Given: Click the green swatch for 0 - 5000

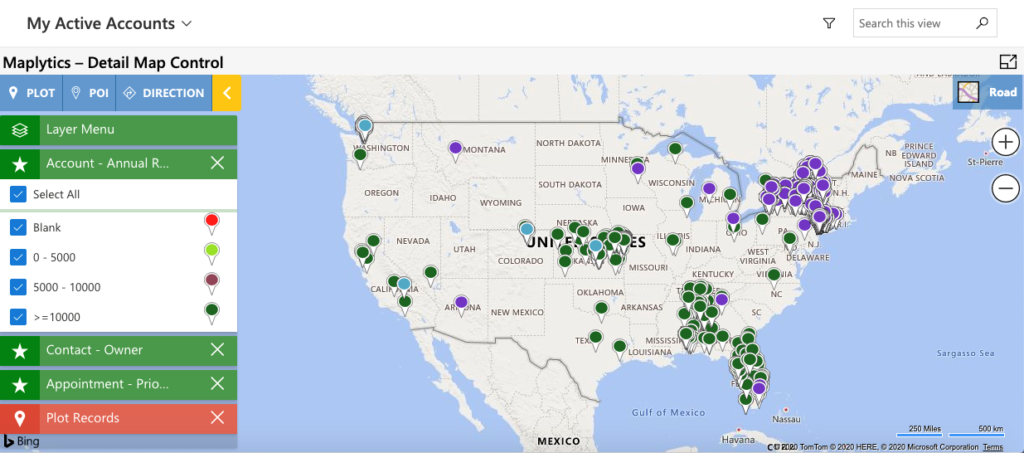Looking at the screenshot, I should pos(211,251).
